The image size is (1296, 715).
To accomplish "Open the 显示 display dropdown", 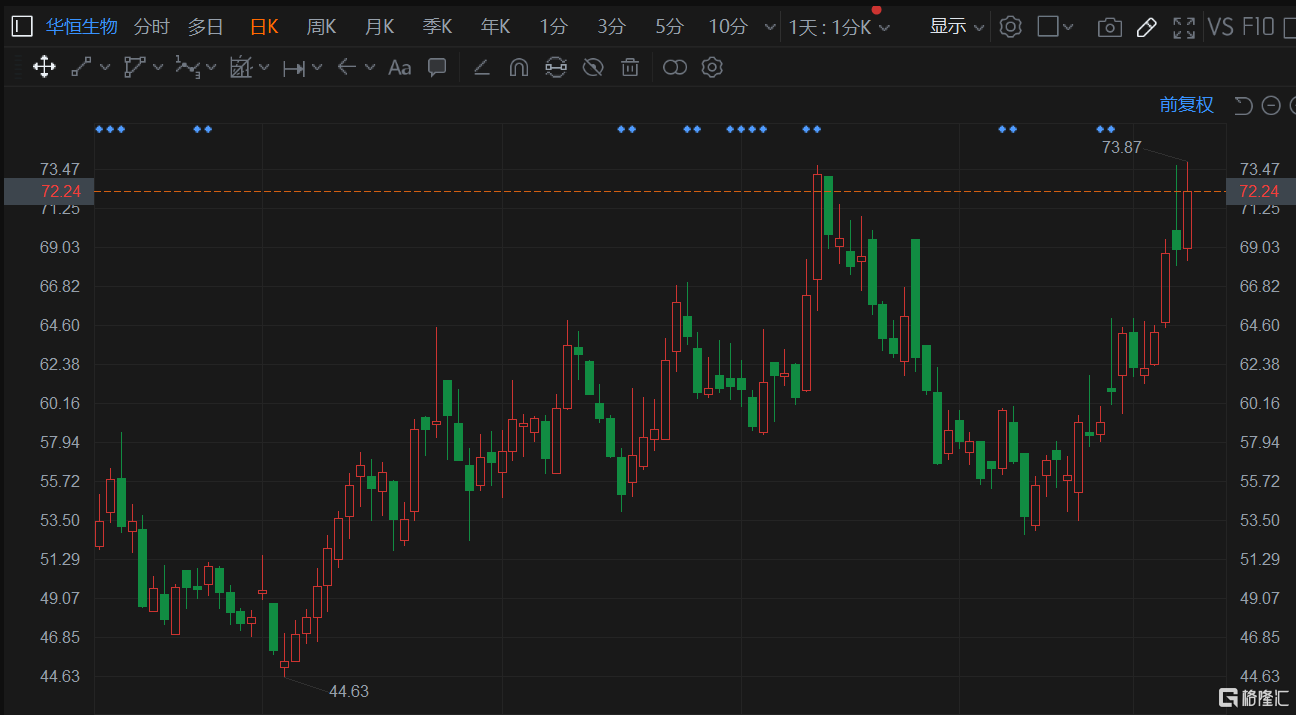I will click(x=955, y=27).
